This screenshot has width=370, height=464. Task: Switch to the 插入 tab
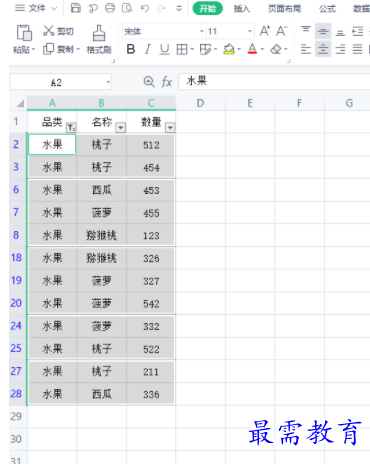pos(242,8)
